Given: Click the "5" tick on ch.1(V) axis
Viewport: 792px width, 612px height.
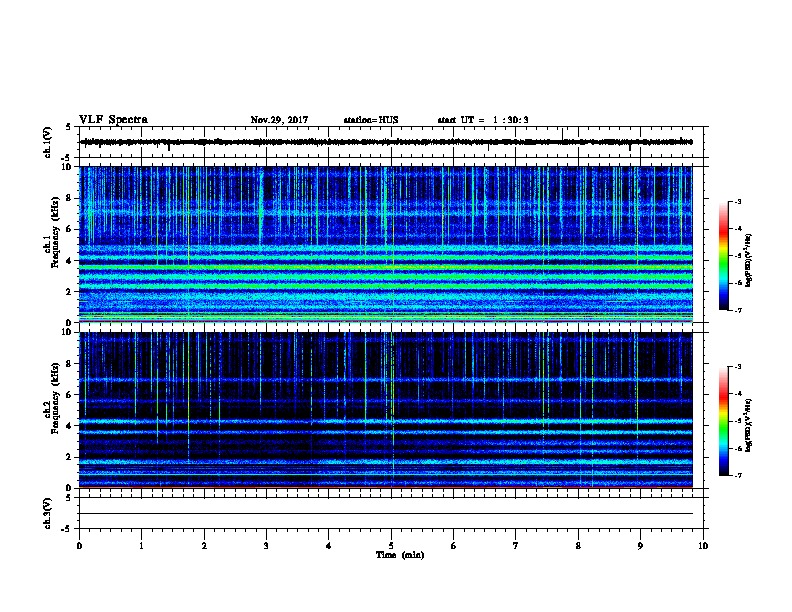Looking at the screenshot, I should [68, 127].
